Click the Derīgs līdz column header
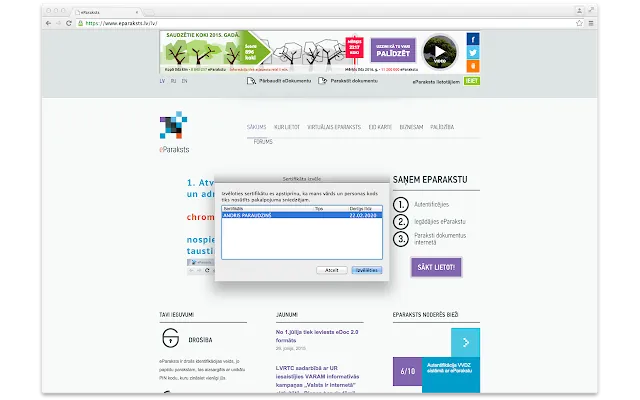This screenshot has height=400, width=640. tap(365, 209)
